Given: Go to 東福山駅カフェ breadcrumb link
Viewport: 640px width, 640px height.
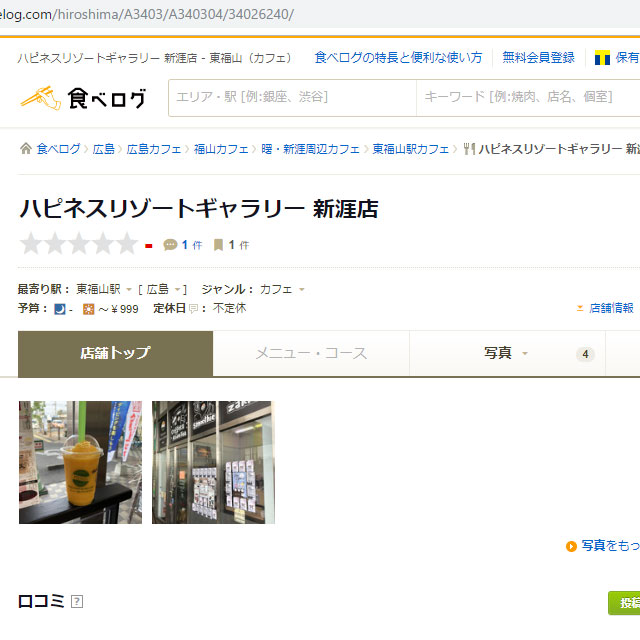Looking at the screenshot, I should point(410,149).
